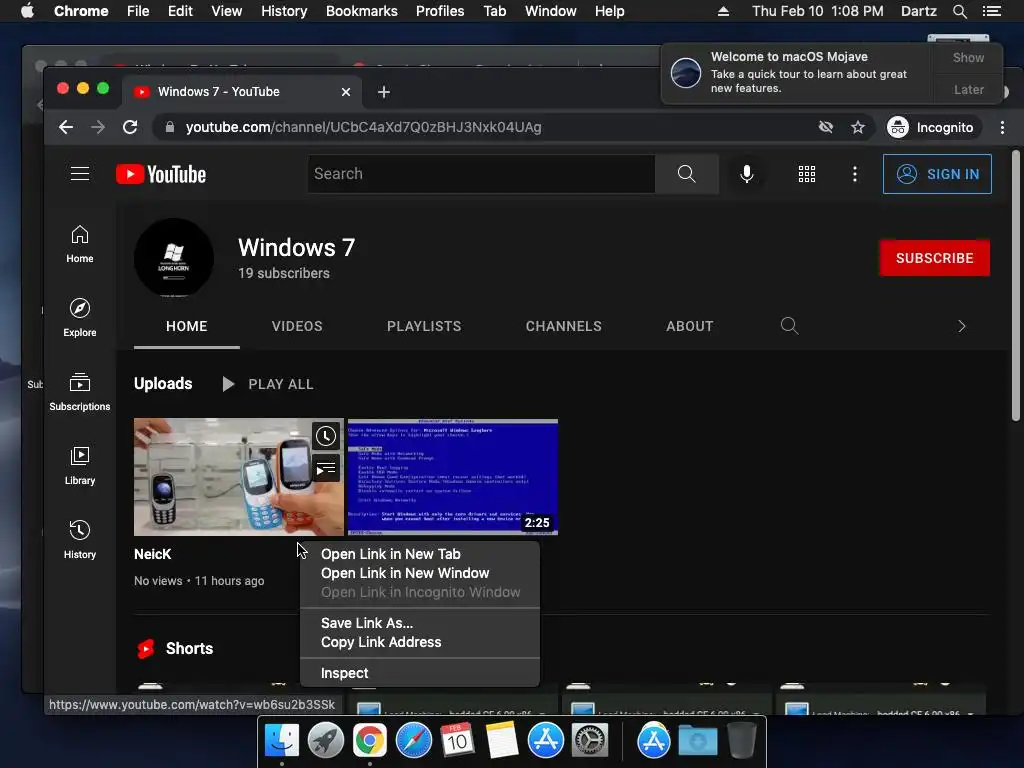Open Chrome three-dot menu

[x=1002, y=127]
